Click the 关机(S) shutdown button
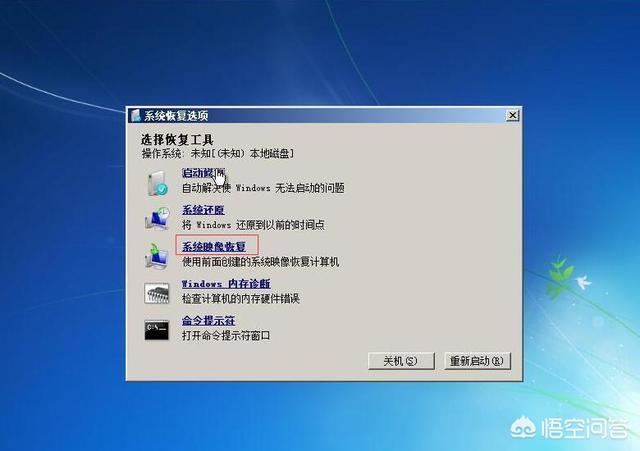 [401, 361]
